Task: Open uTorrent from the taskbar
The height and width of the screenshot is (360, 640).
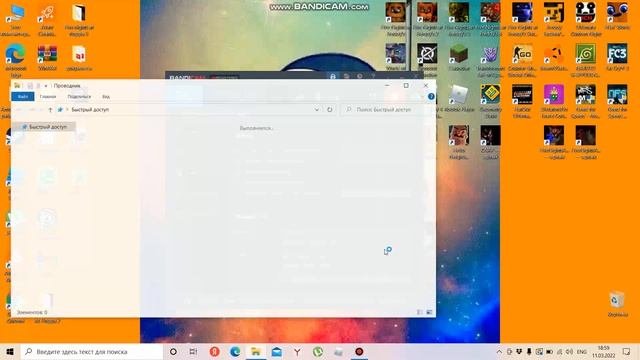Action: tap(318, 351)
